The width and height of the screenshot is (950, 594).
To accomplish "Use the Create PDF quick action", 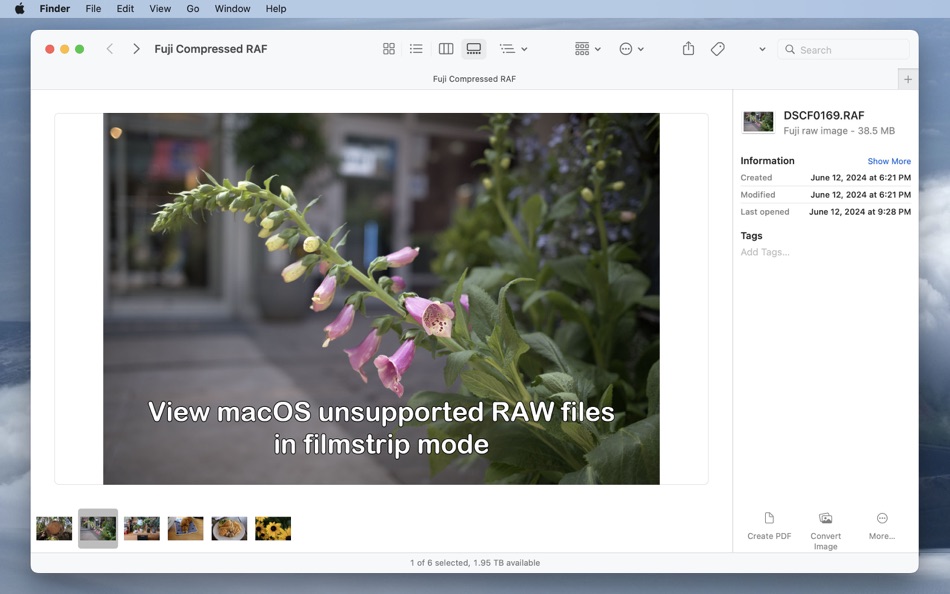I will tap(769, 525).
